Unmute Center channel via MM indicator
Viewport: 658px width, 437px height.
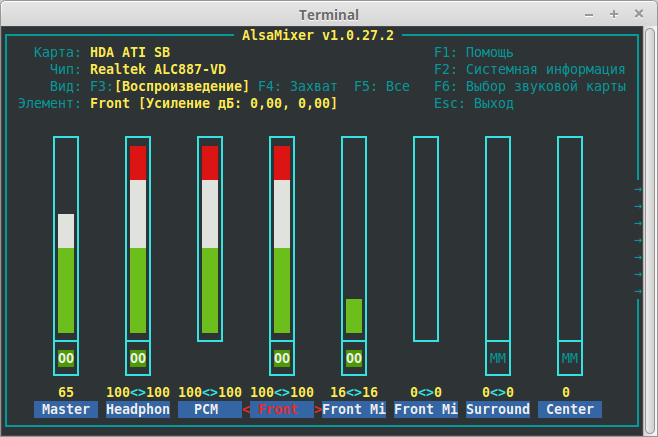tap(570, 357)
